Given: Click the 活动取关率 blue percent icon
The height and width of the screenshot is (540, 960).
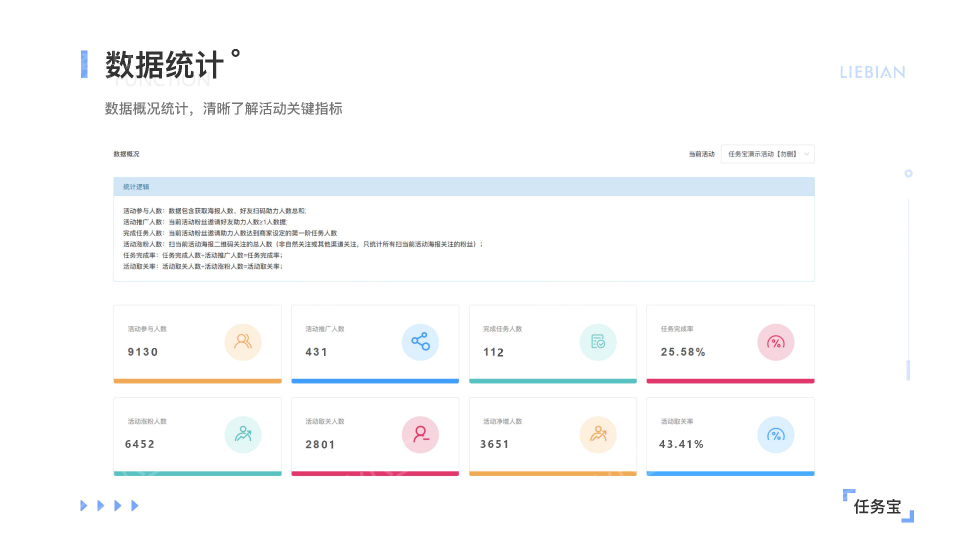Looking at the screenshot, I should pyautogui.click(x=776, y=434).
